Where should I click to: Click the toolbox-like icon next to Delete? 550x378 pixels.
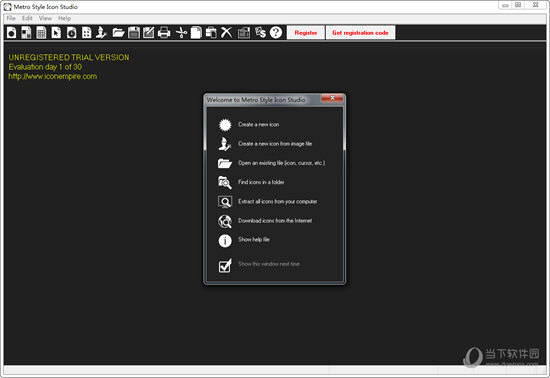click(244, 33)
